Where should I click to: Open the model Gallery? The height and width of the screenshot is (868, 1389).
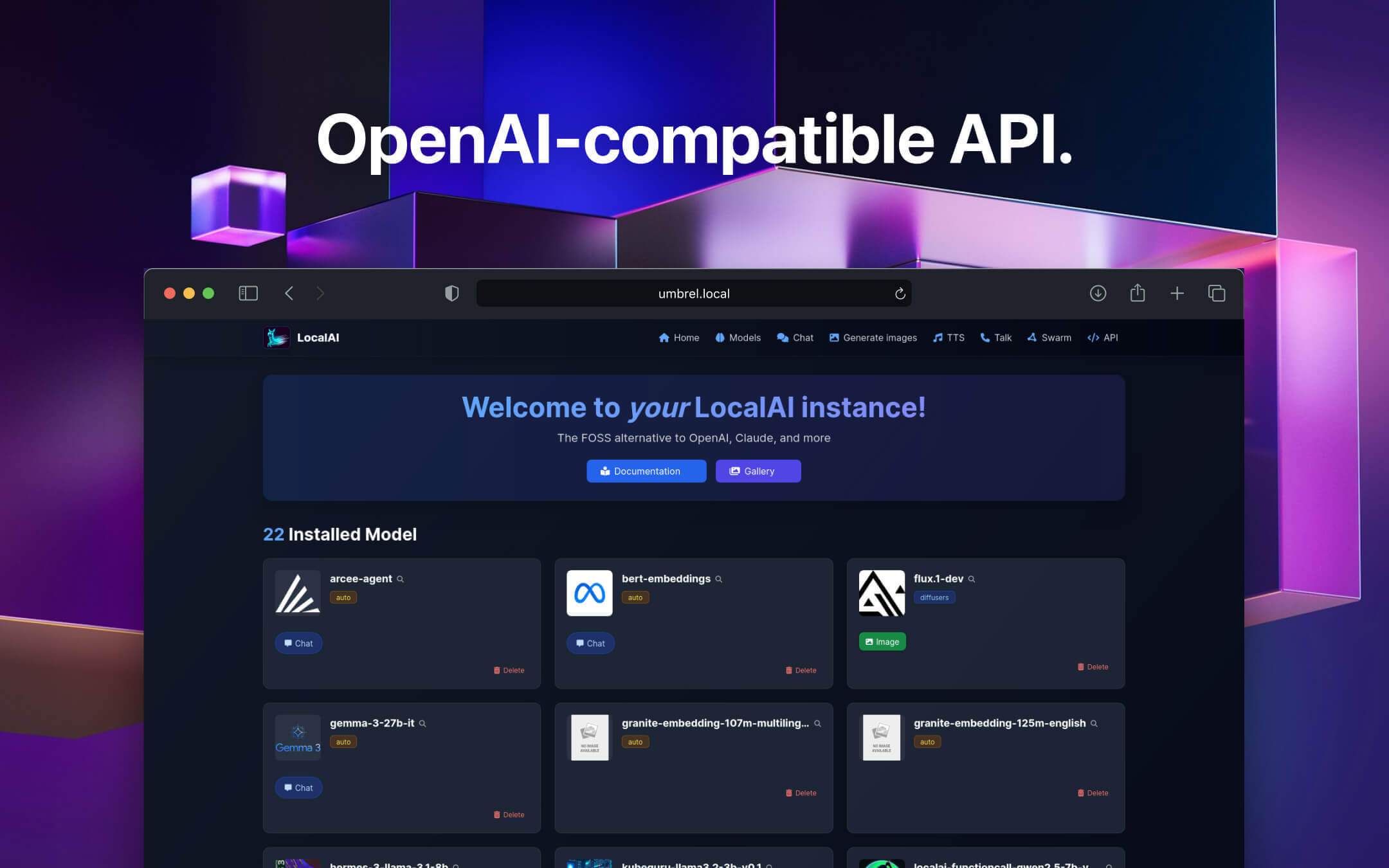pos(758,471)
